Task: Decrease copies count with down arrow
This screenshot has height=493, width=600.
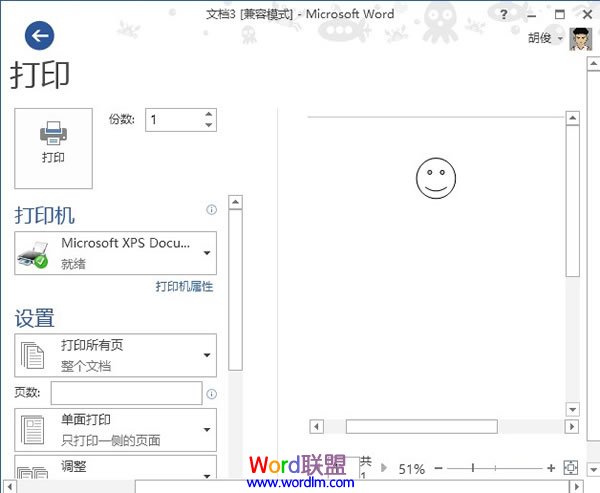Action: pos(208,126)
